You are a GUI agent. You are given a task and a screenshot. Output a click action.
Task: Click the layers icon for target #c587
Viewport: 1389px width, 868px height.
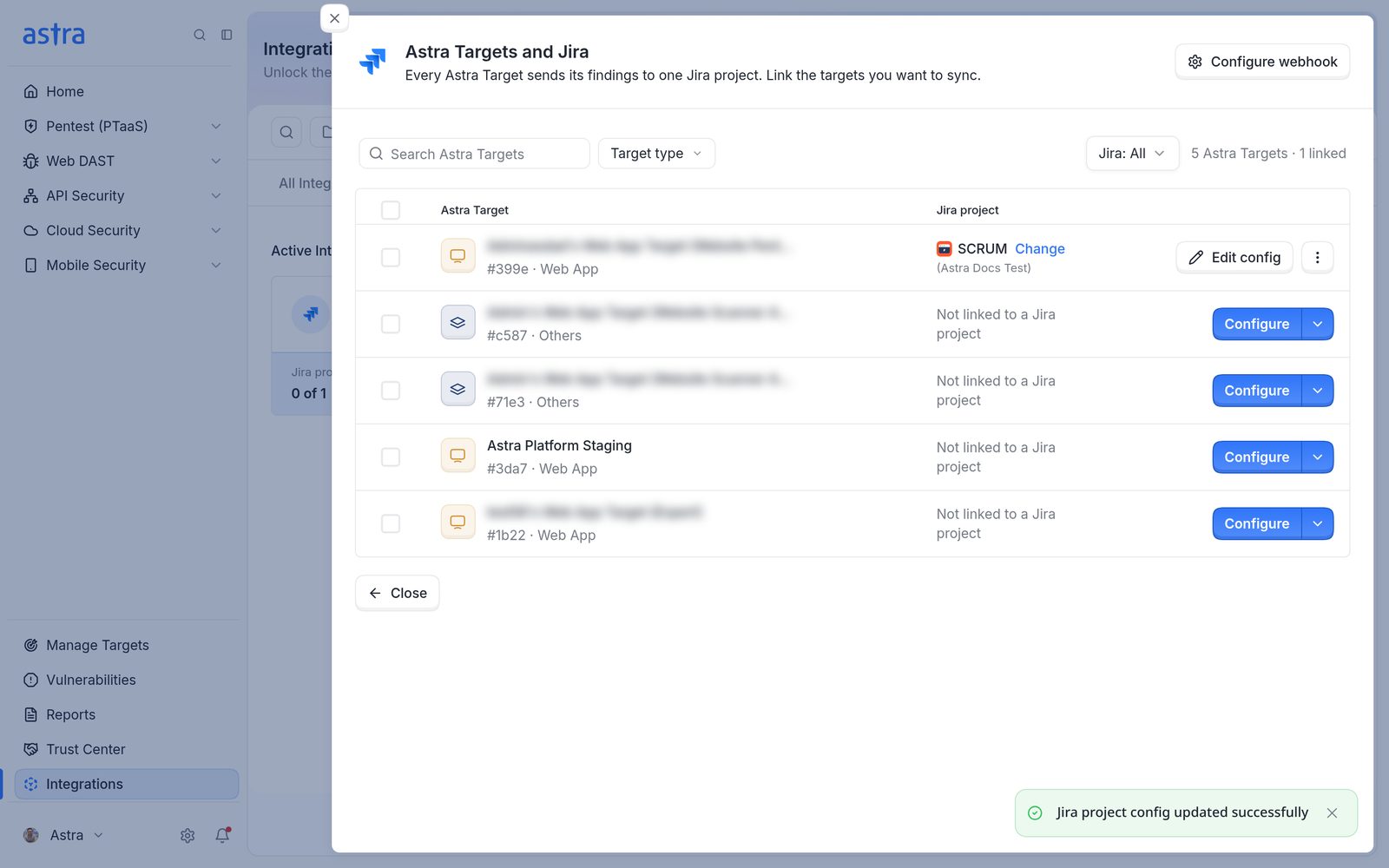[458, 322]
